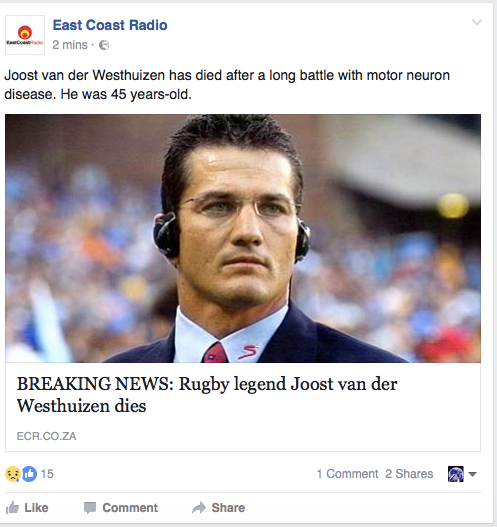Viewport: 497px width, 527px height.
Task: Open the Joost van der Westhuizen article photo
Action: 243,238
